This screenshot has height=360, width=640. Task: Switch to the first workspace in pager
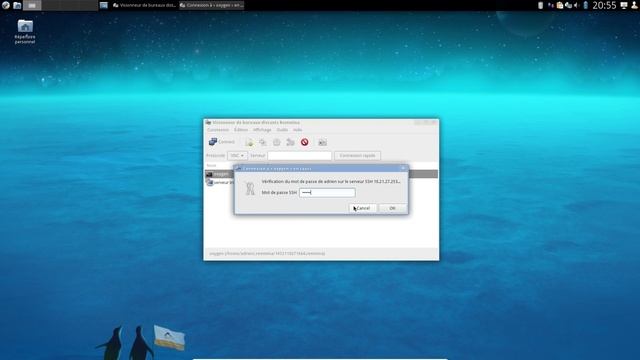[32, 5]
